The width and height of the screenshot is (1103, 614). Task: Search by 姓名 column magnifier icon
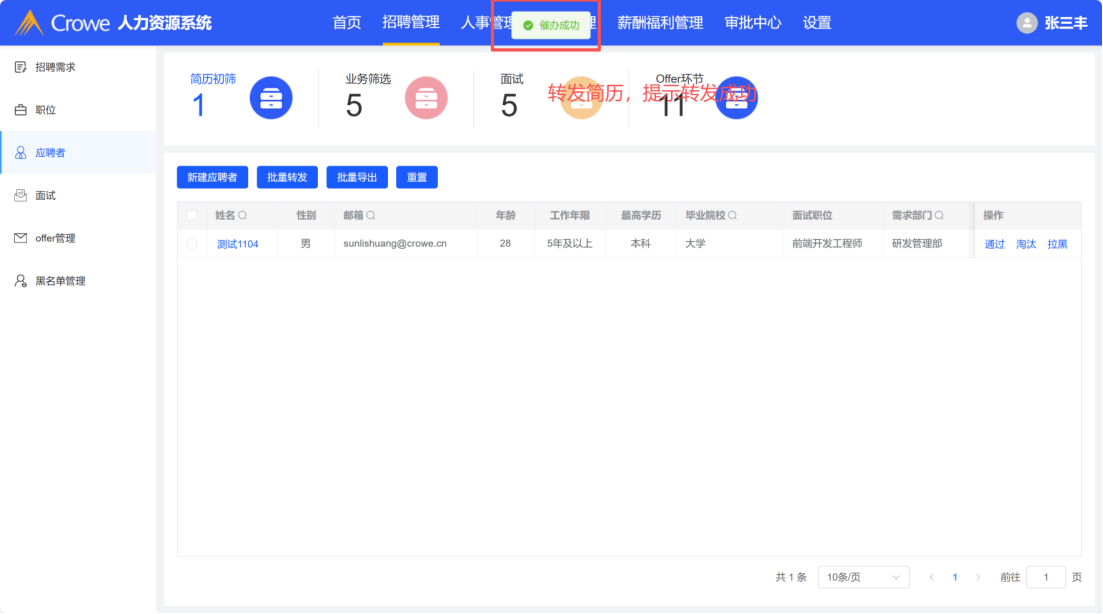tap(243, 215)
